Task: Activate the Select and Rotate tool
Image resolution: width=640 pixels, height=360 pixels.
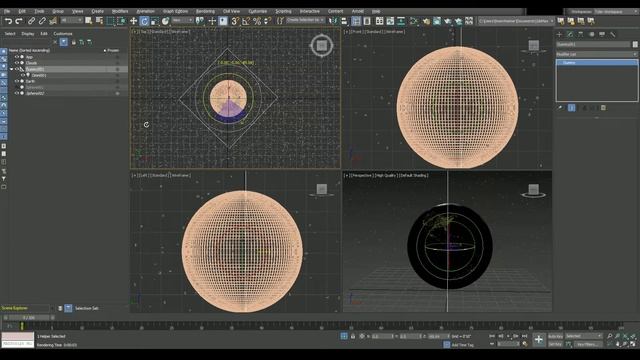Action: coord(144,21)
